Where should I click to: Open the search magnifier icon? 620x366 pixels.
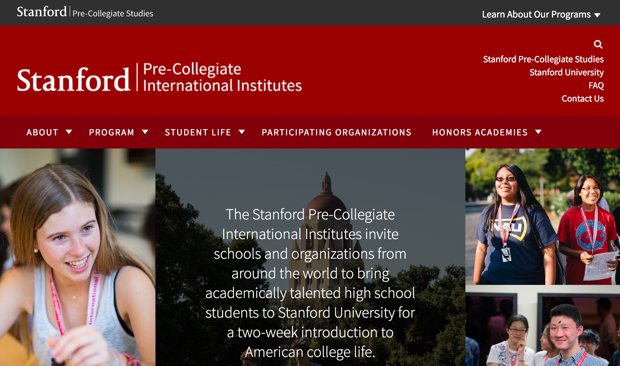[x=598, y=44]
